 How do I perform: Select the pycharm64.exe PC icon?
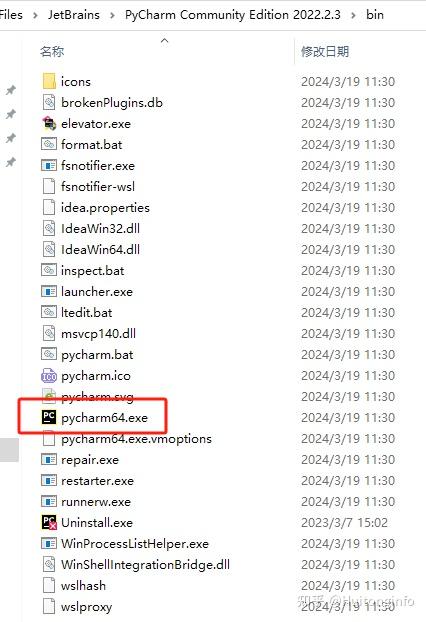49,417
